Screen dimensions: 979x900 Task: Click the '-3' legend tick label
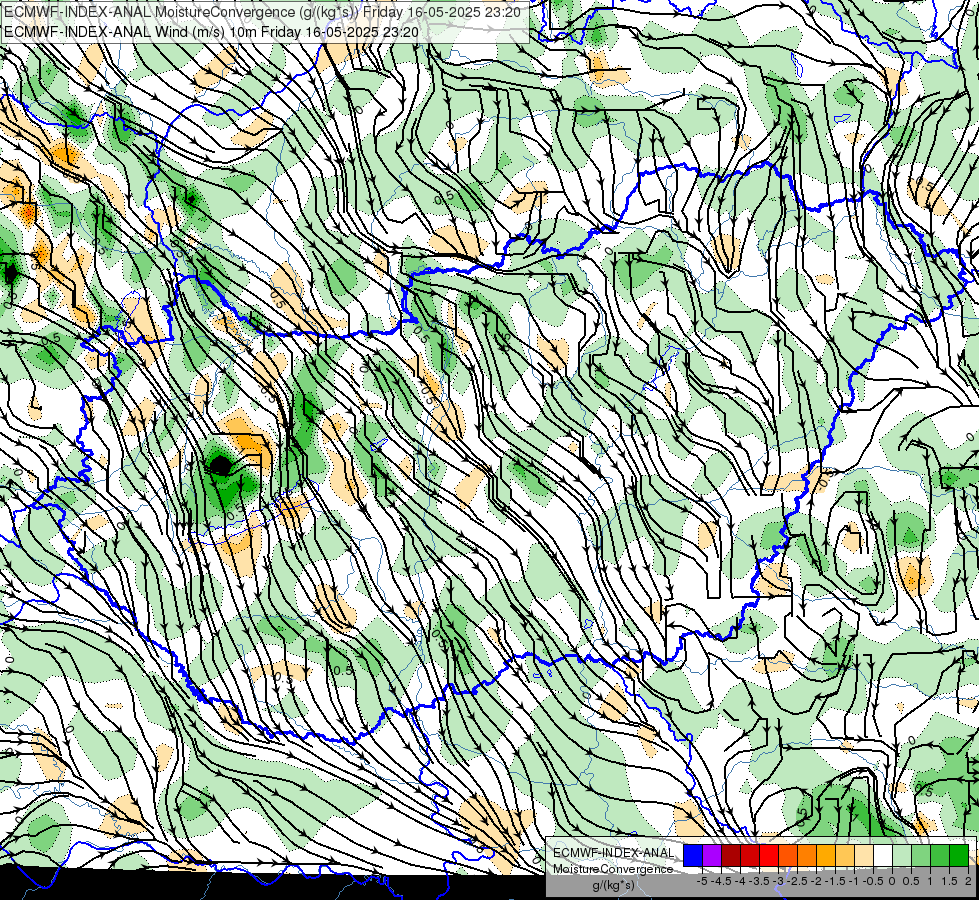778,881
